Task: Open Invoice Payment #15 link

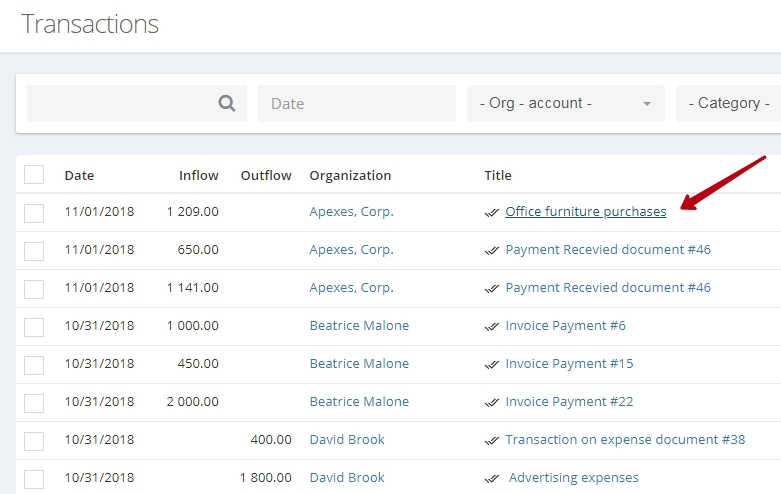Action: tap(569, 364)
